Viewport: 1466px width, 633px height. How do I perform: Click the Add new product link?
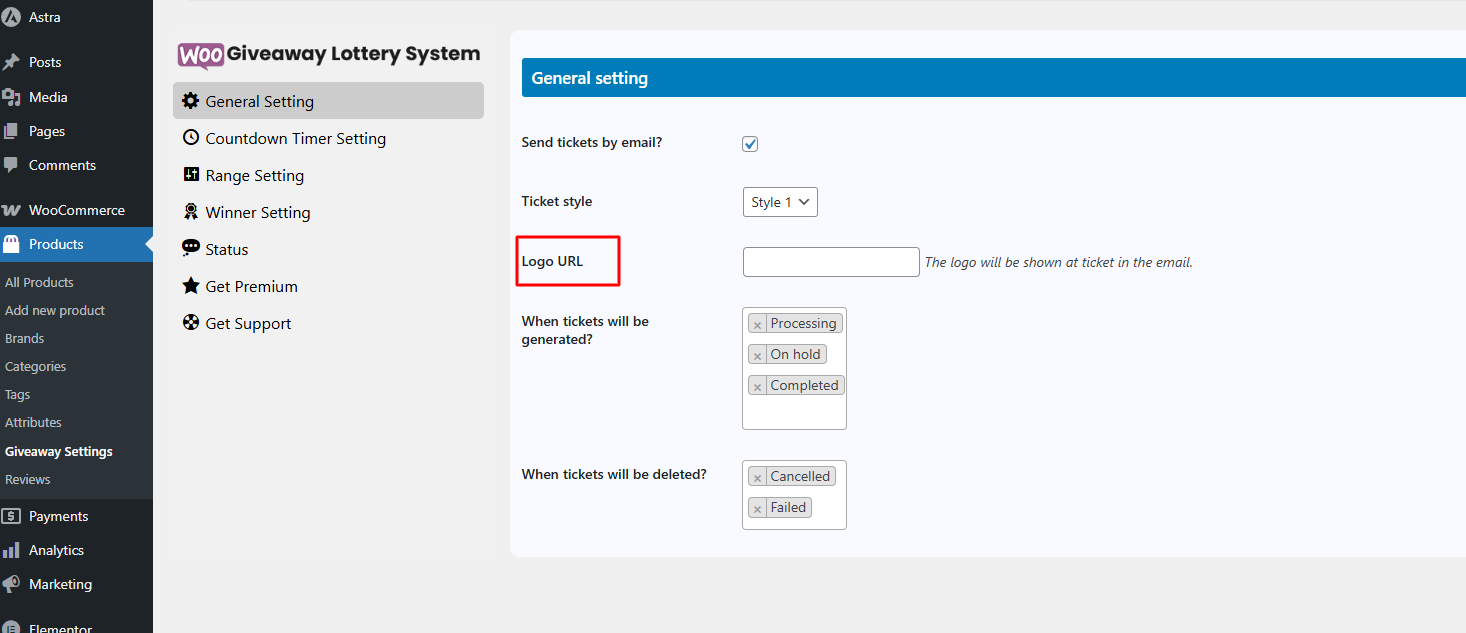click(x=55, y=310)
